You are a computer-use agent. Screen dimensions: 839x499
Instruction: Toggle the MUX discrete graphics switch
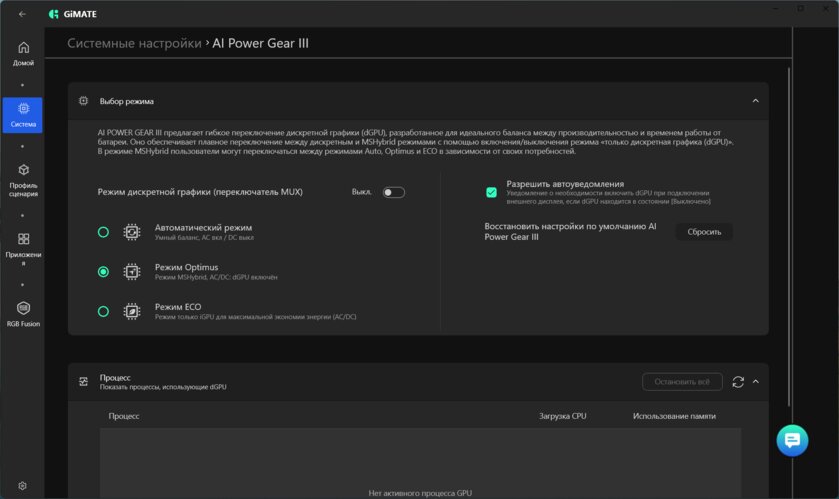coord(394,192)
